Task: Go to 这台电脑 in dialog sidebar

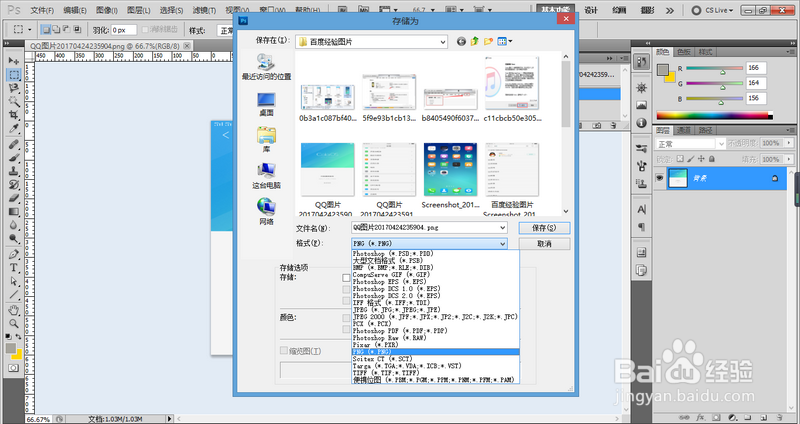Action: tap(266, 176)
